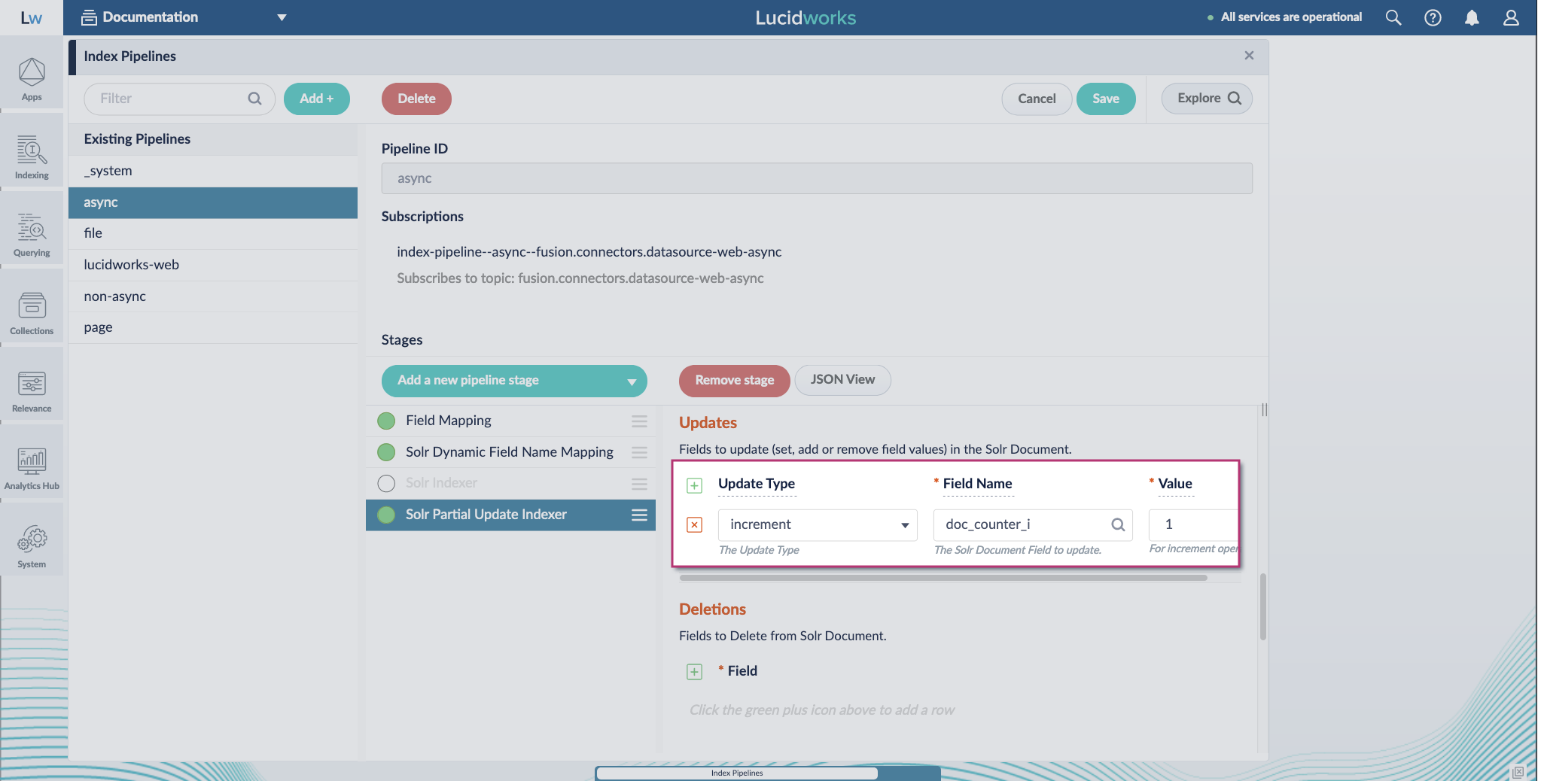Click green plus to add a Deletions field
This screenshot has width=1541, height=784.
pyautogui.click(x=695, y=671)
